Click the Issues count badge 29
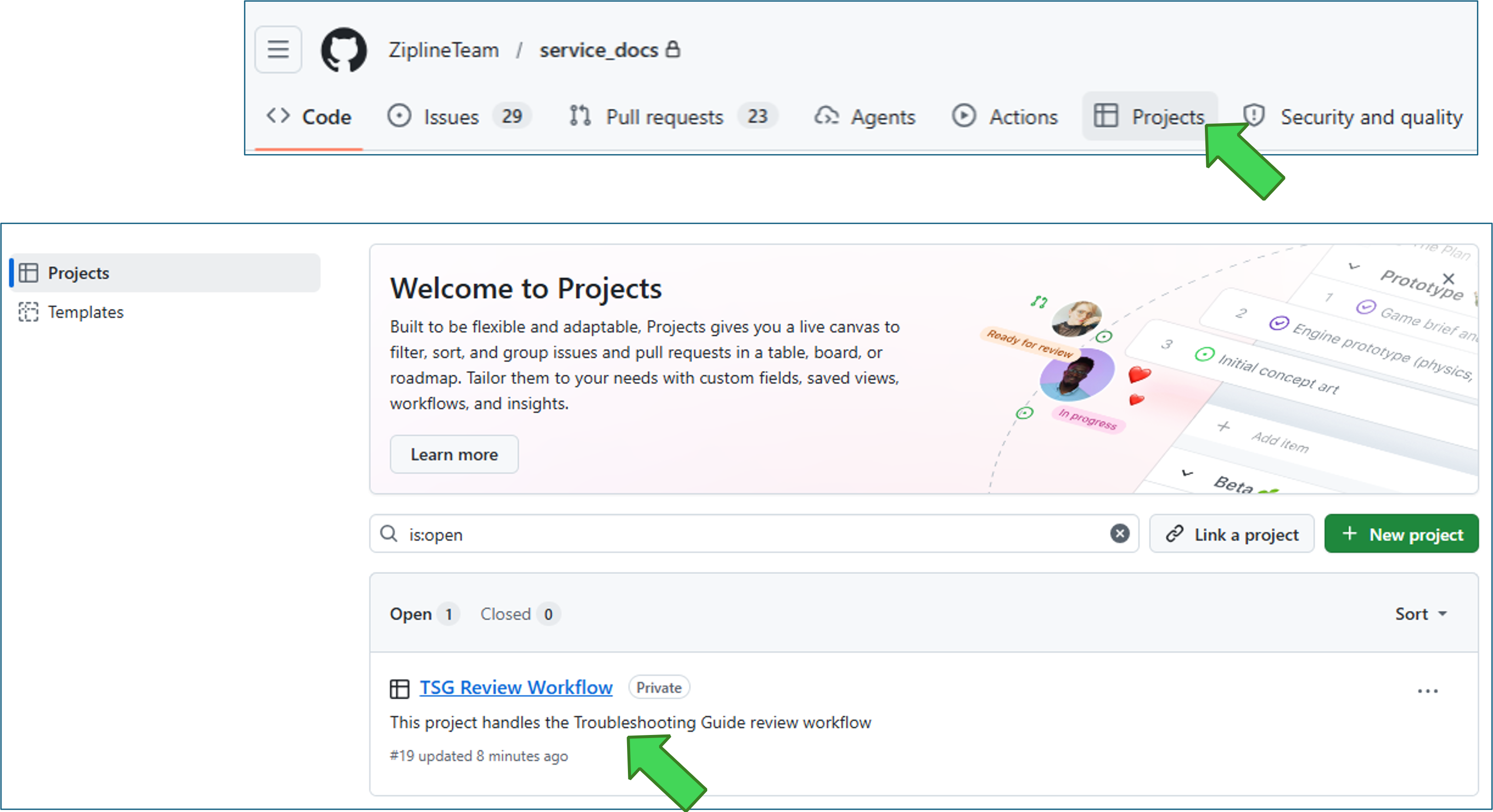Screen dimensions: 1493x812 click(x=512, y=117)
